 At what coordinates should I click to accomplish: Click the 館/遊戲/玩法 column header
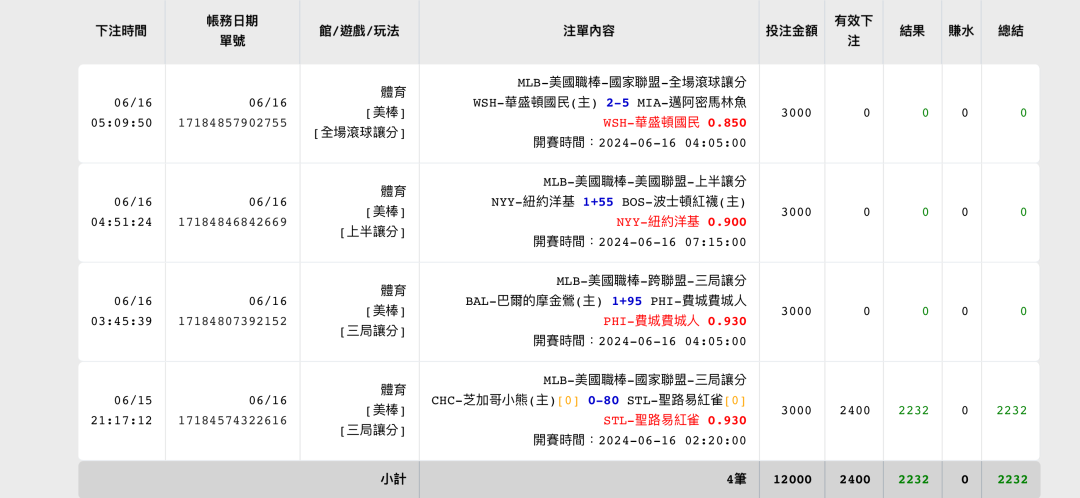pyautogui.click(x=359, y=31)
